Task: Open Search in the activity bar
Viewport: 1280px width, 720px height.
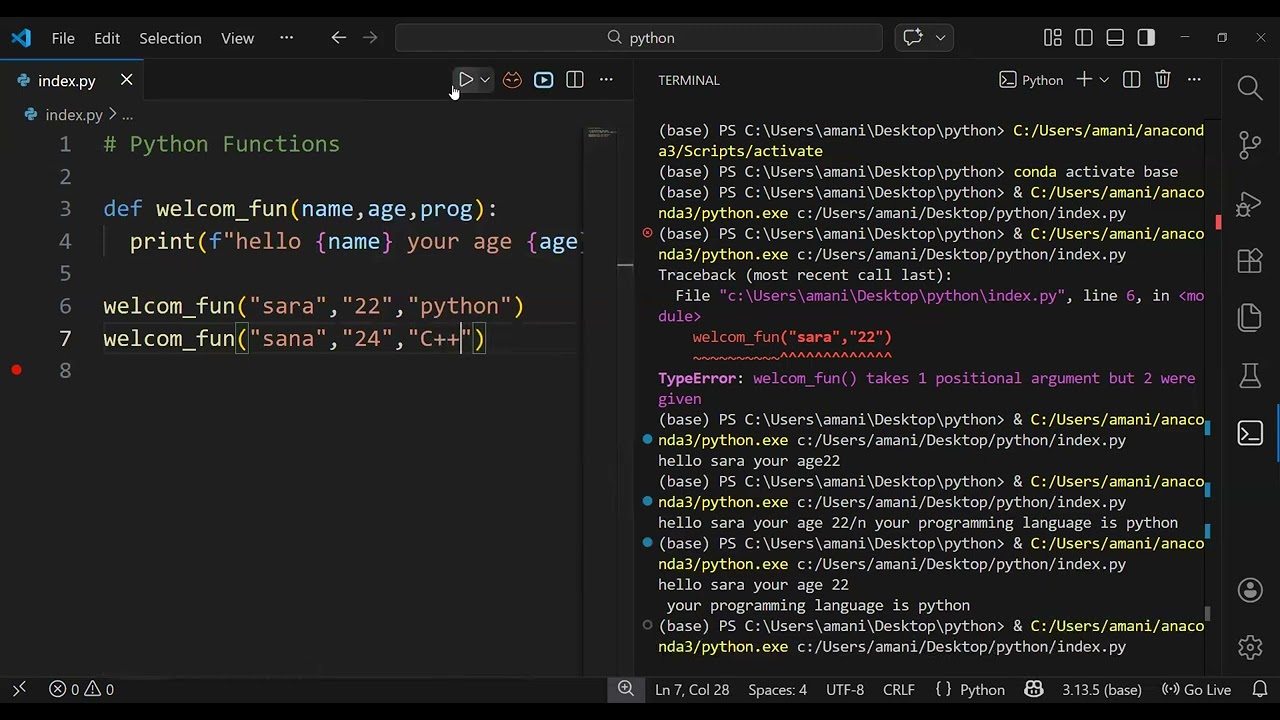Action: click(x=1250, y=88)
